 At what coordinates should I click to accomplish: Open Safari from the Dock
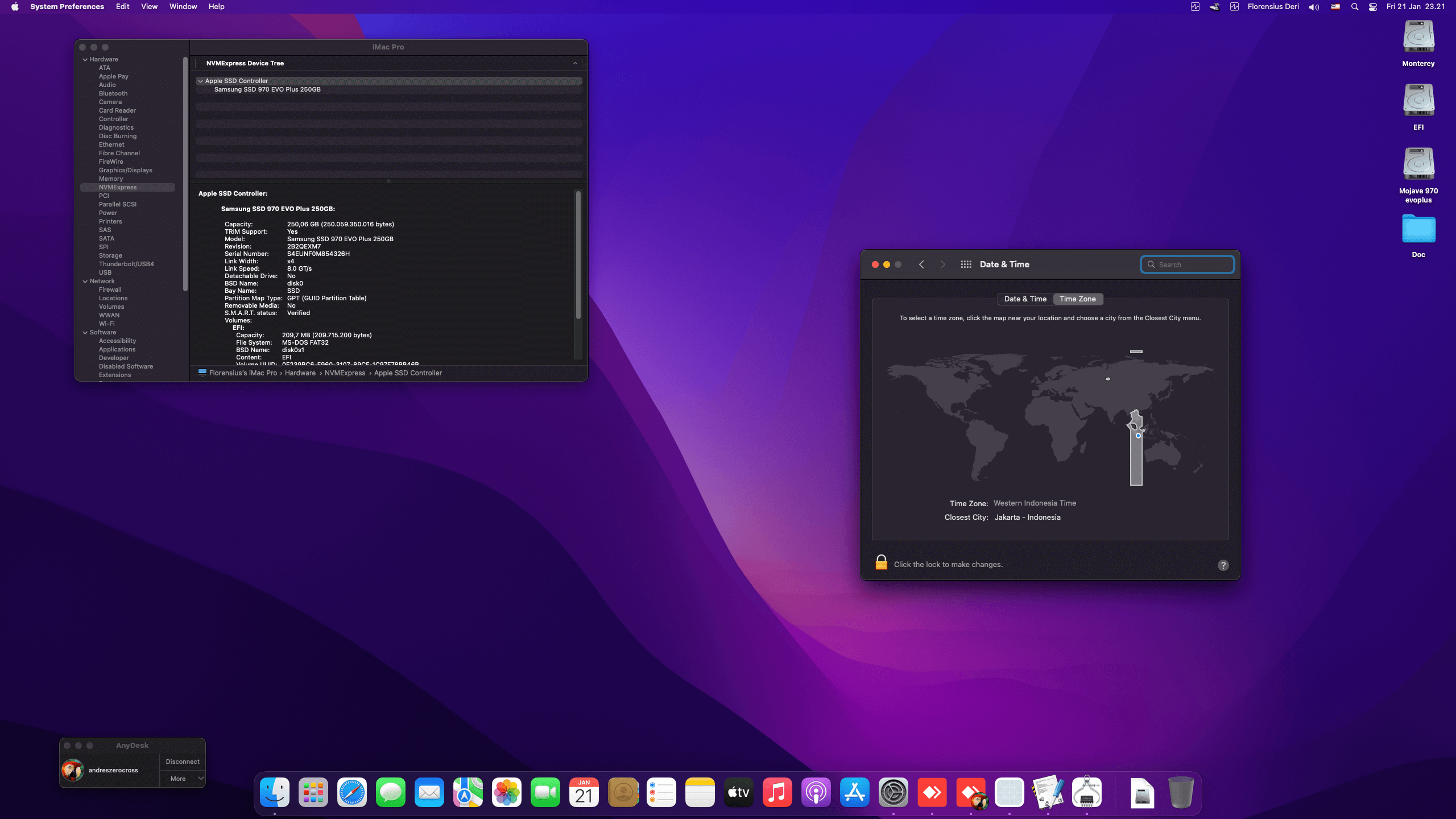(x=351, y=792)
